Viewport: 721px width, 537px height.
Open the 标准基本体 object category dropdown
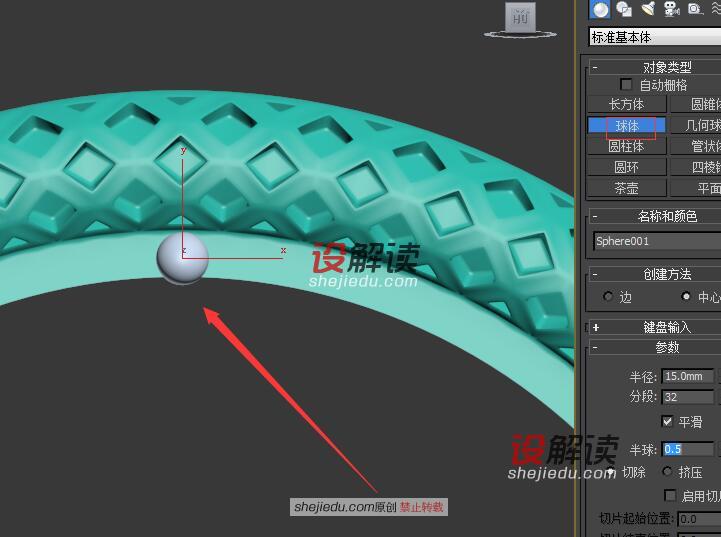coord(655,37)
